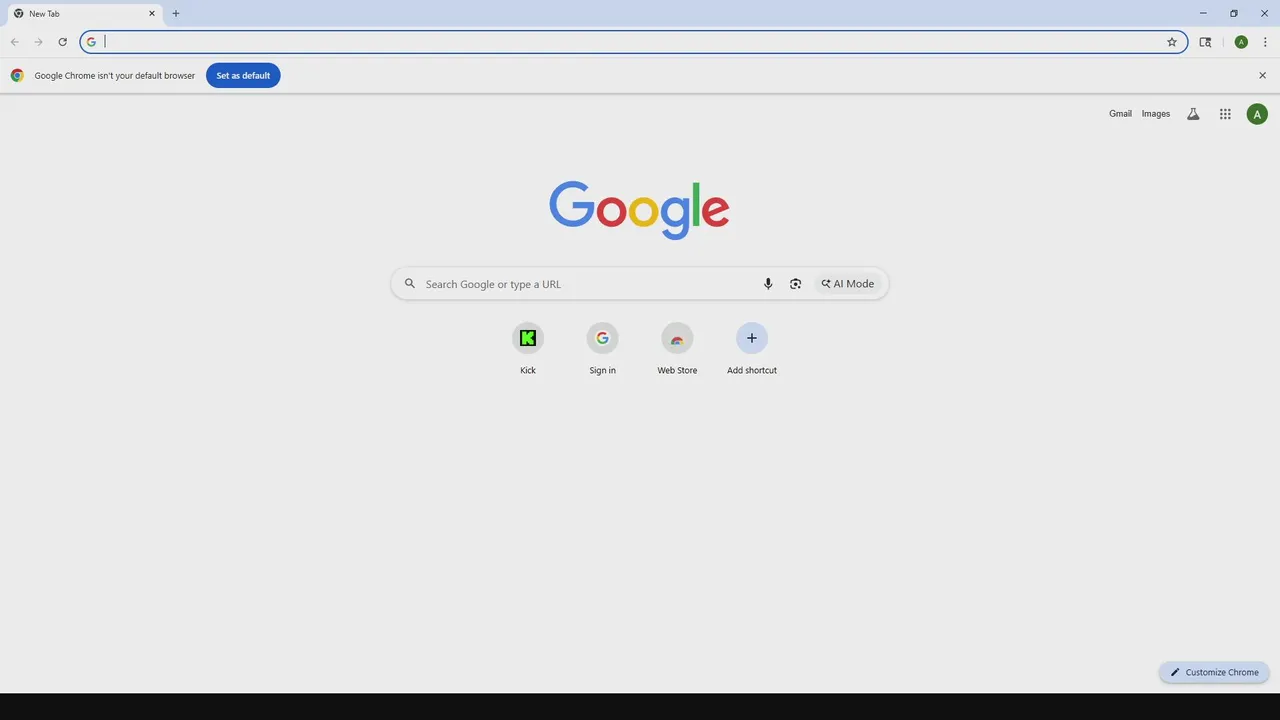
Task: Open Google account avatar on page
Action: click(x=1257, y=114)
